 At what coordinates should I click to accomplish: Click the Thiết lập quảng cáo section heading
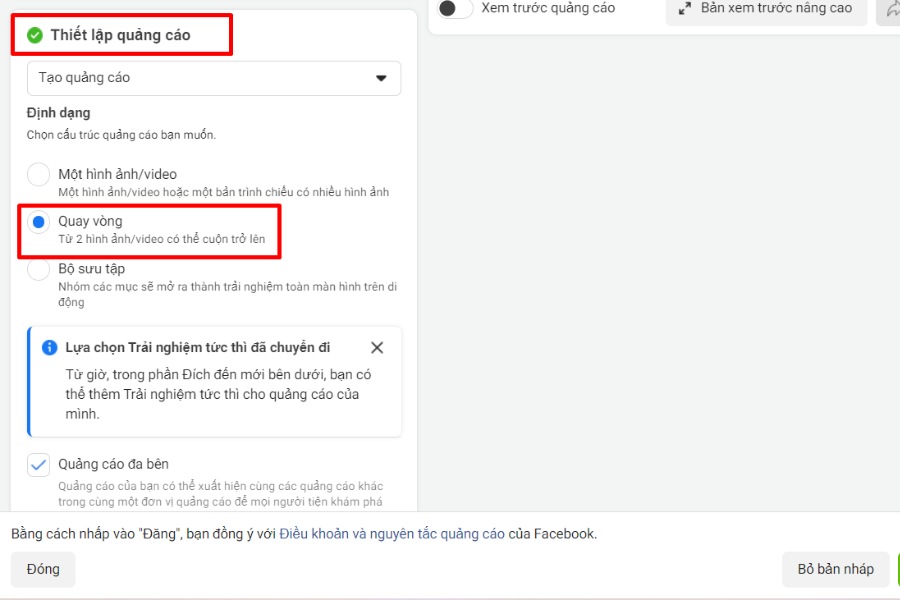click(120, 35)
